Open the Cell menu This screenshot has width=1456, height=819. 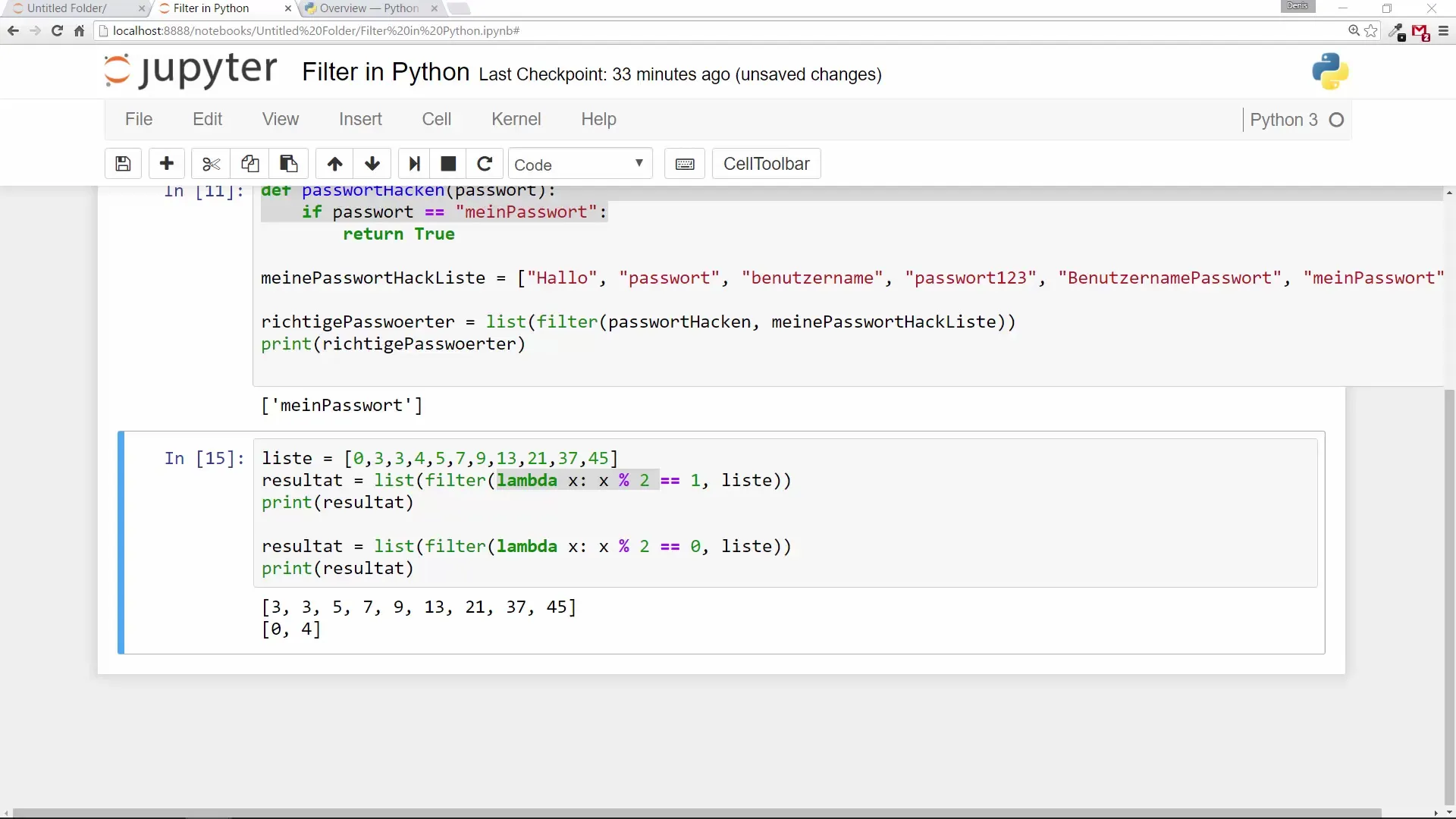click(x=437, y=119)
